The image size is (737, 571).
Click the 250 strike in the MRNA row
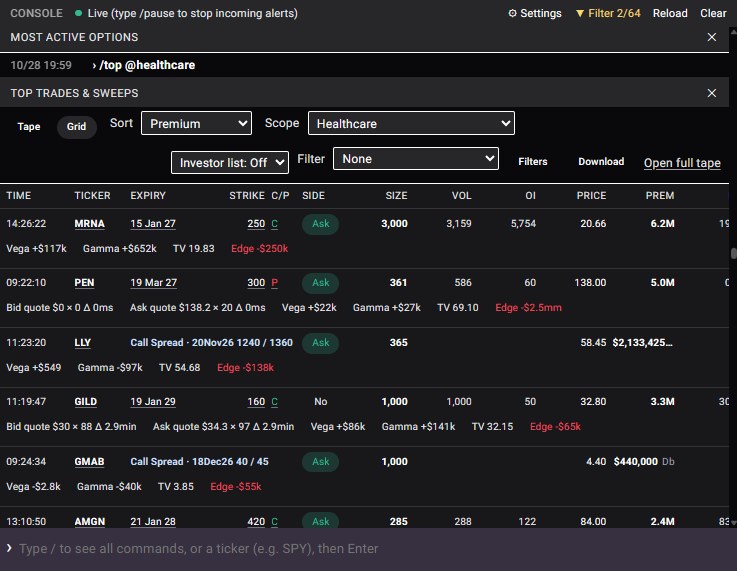click(x=256, y=224)
